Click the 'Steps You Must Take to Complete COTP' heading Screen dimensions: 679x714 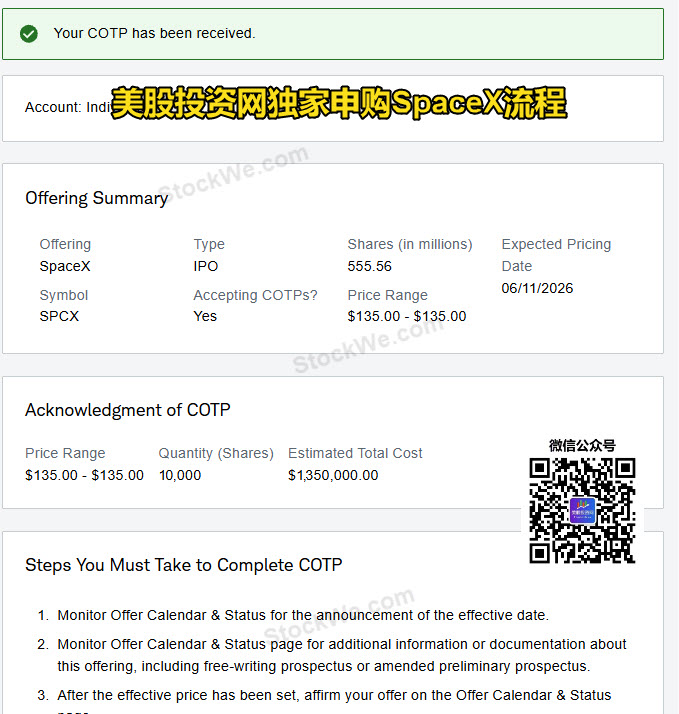(x=184, y=565)
